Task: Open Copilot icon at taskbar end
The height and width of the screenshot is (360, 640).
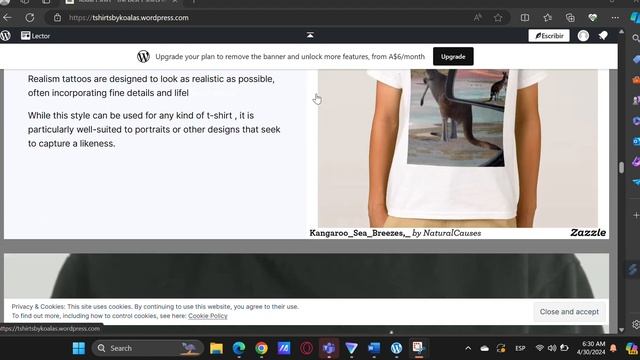Action: coord(631,348)
